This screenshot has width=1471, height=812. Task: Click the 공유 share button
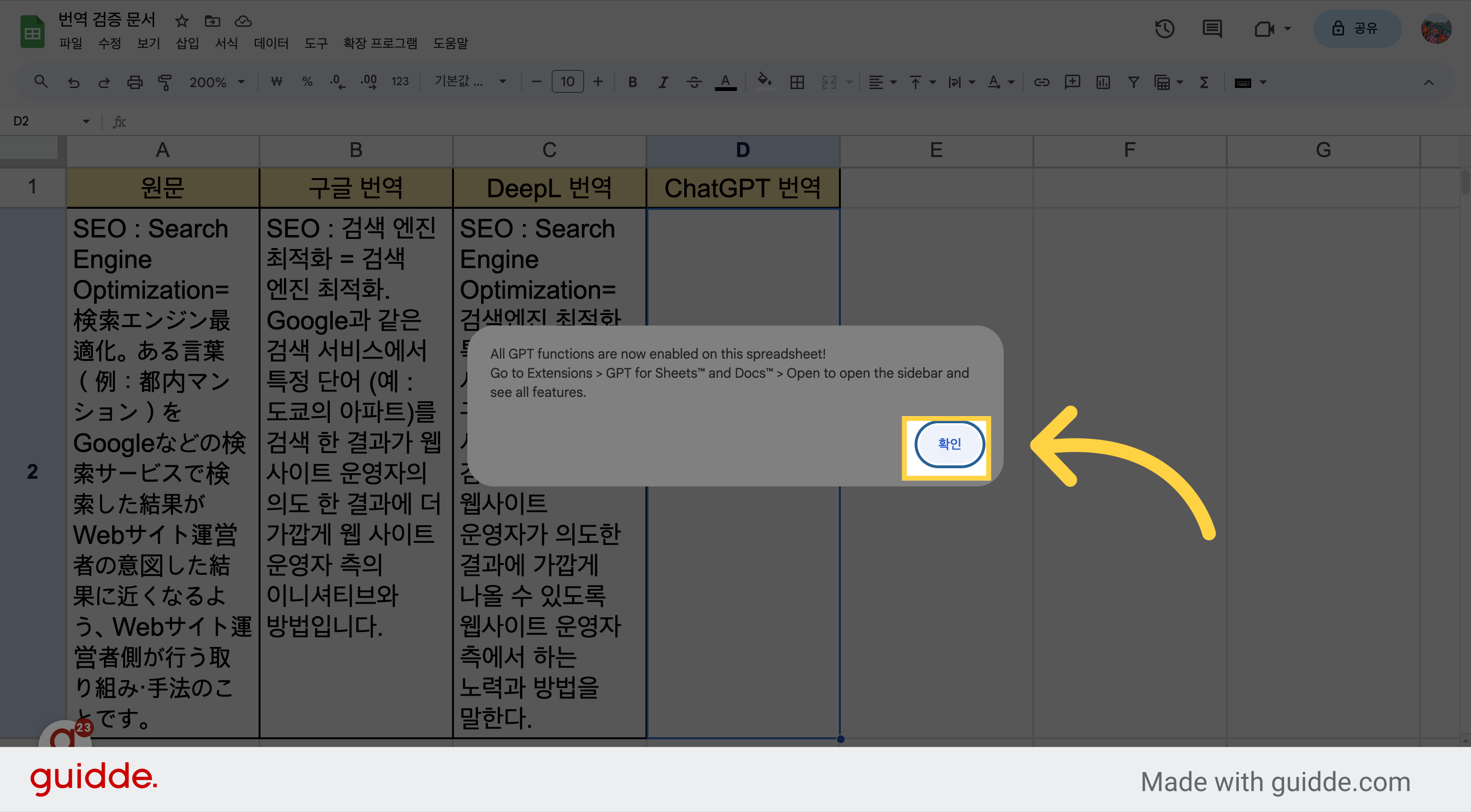point(1357,29)
